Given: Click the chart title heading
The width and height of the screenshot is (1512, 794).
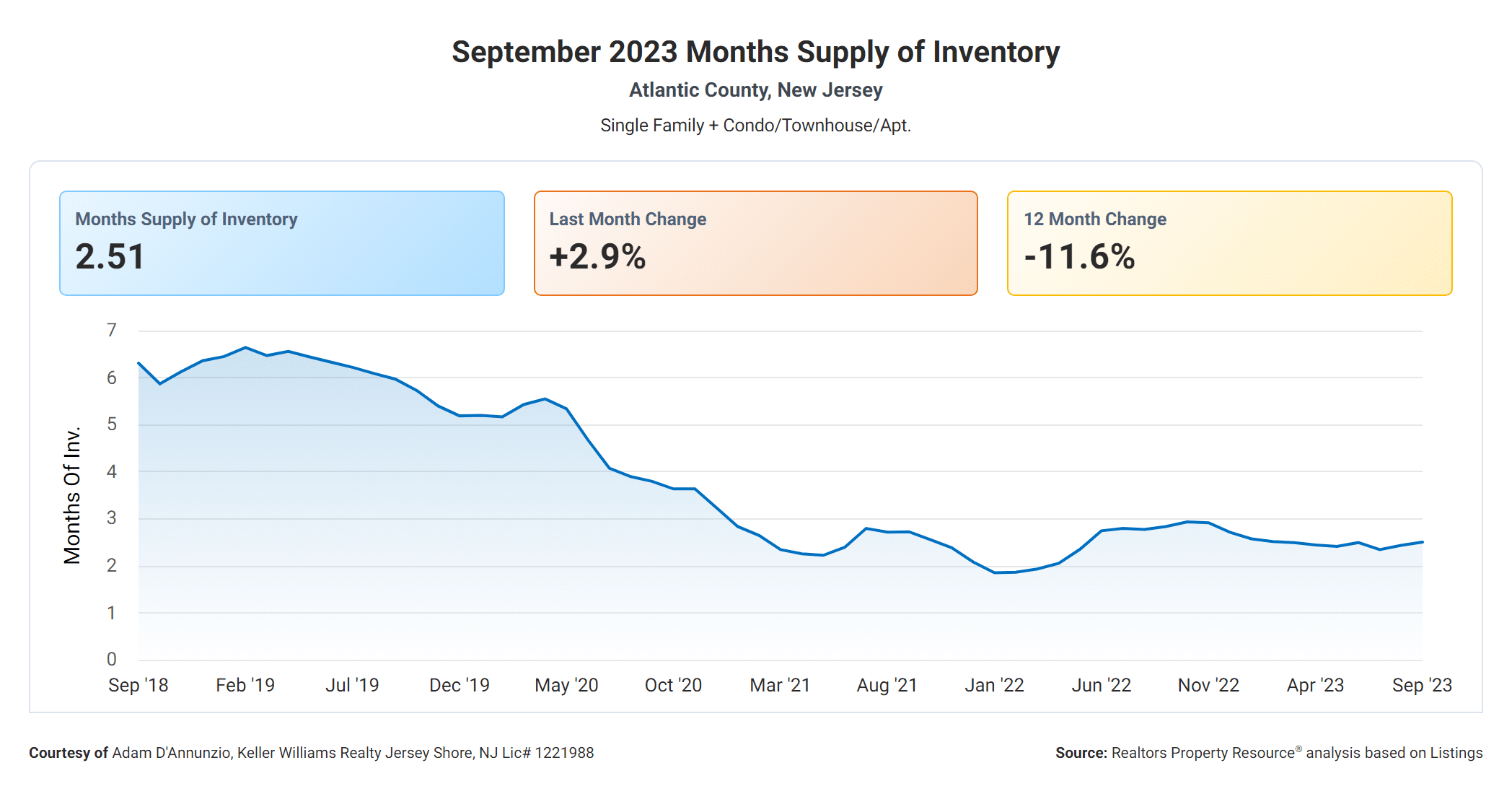Looking at the screenshot, I should [755, 52].
